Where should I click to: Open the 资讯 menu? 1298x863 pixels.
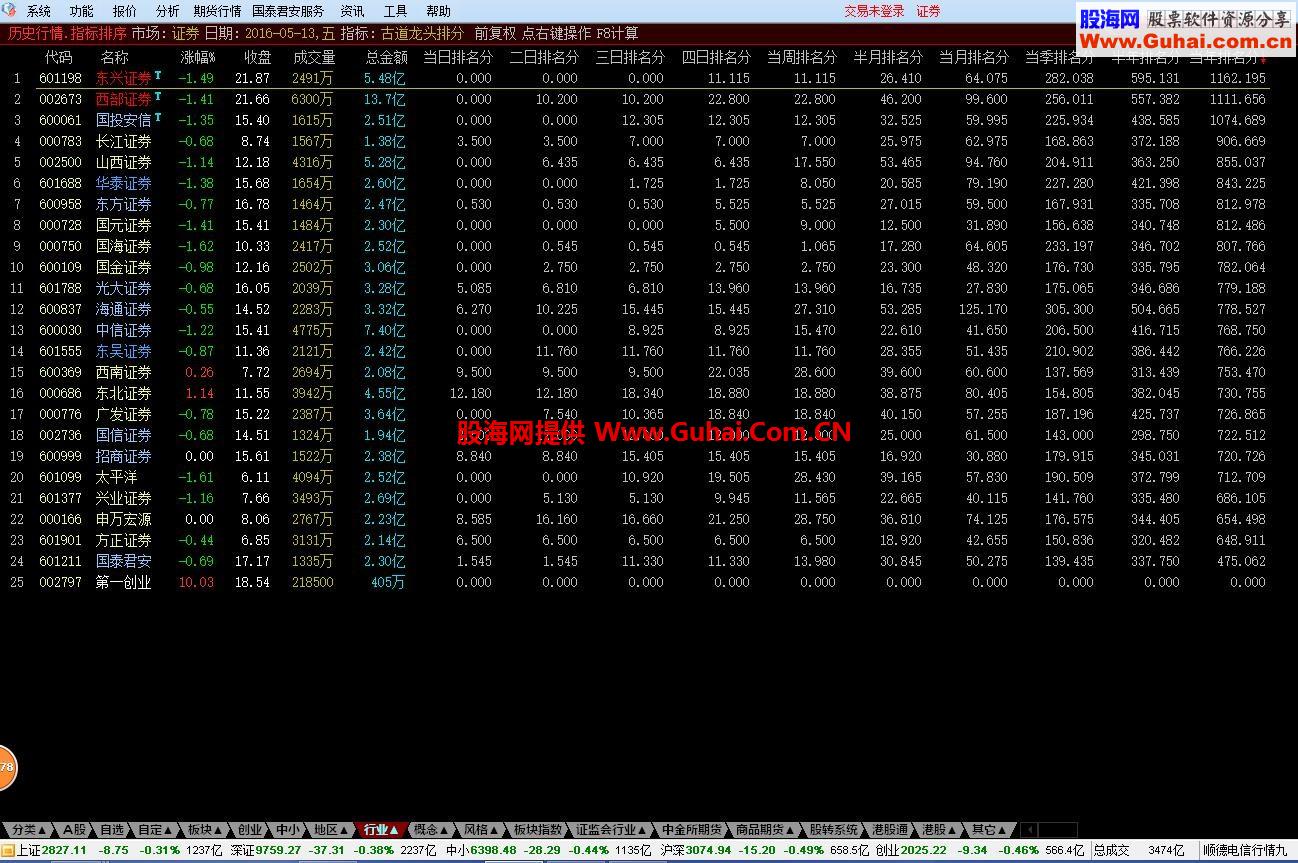(x=352, y=11)
